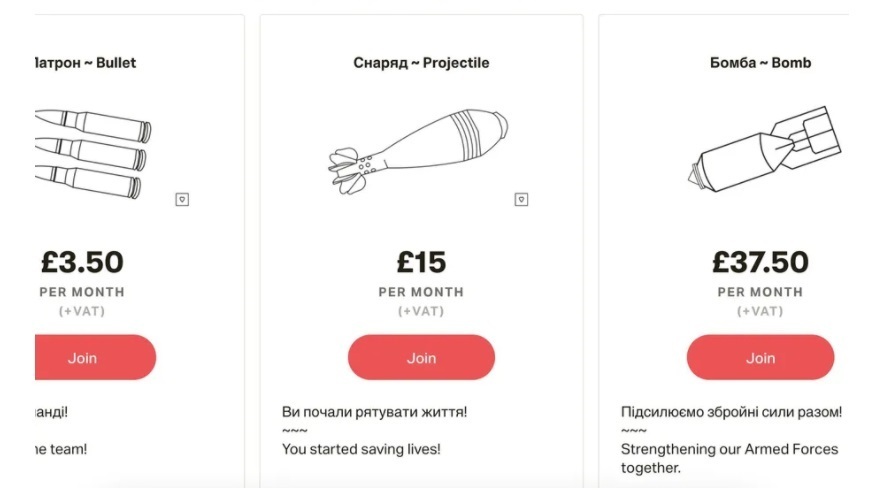This screenshot has width=869, height=494.
Task: Click the £15 price
Action: pos(421,262)
